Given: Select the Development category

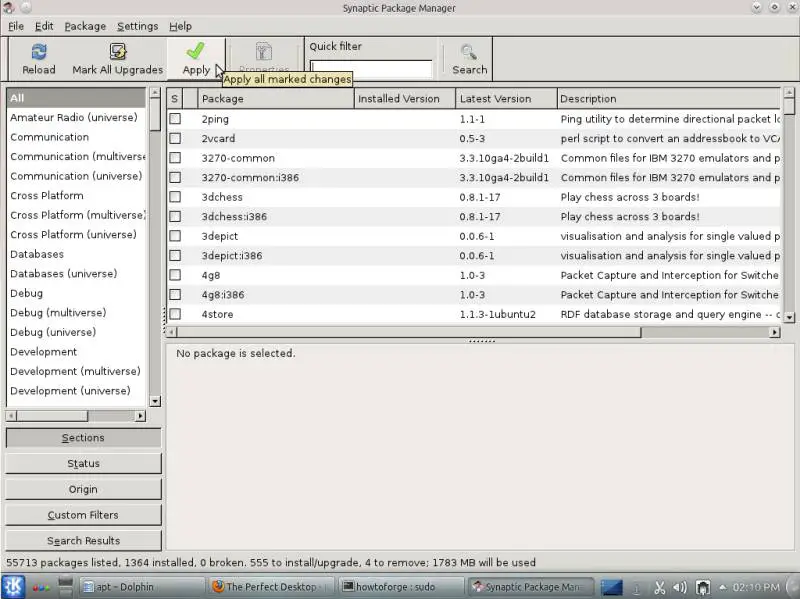Looking at the screenshot, I should (76, 352).
